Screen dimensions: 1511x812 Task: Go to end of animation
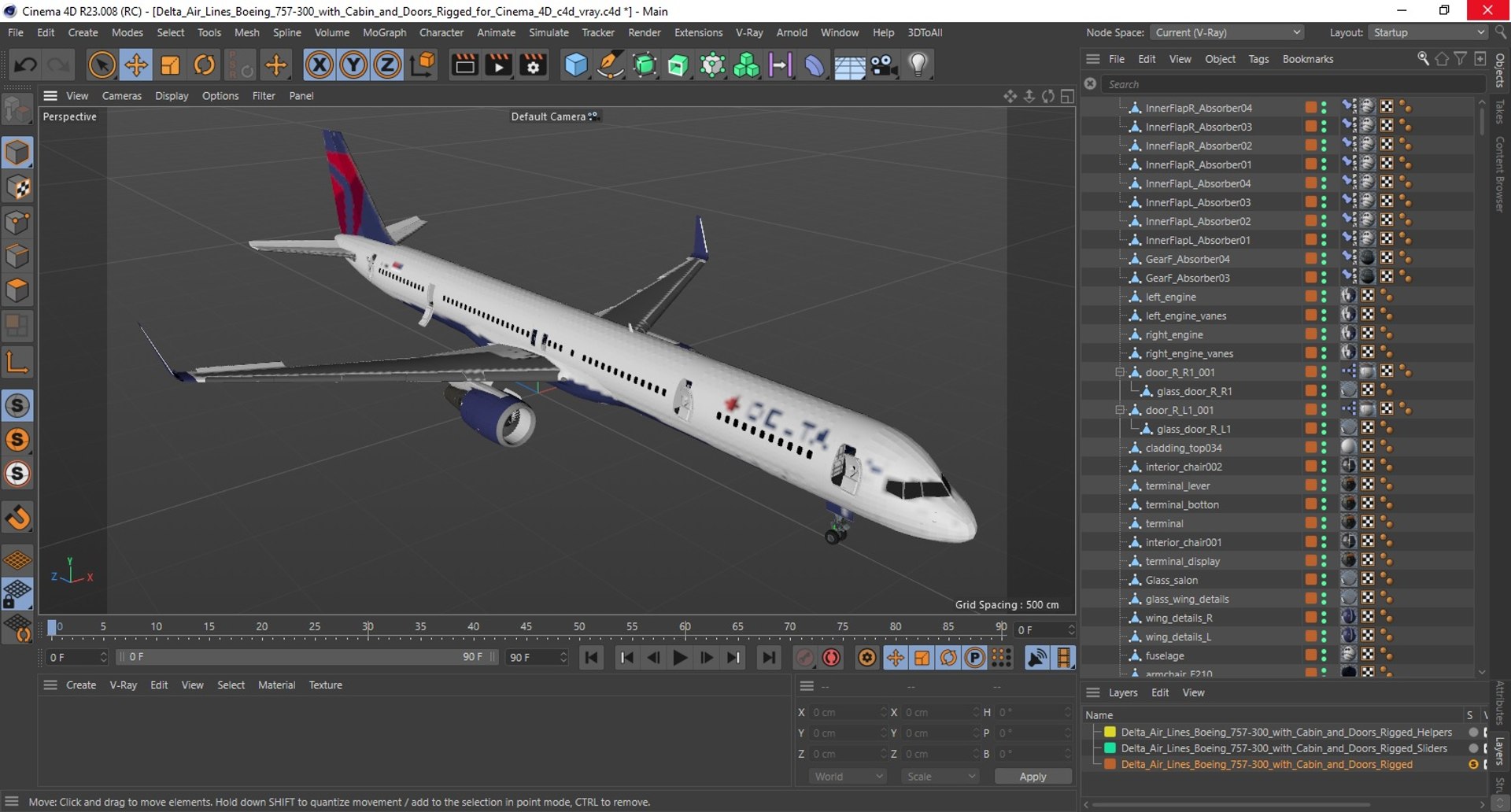tap(769, 658)
